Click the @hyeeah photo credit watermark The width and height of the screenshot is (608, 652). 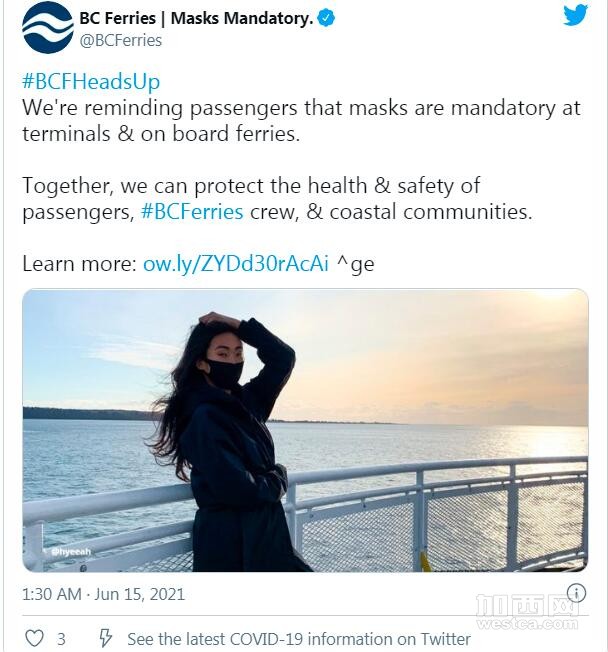click(70, 552)
